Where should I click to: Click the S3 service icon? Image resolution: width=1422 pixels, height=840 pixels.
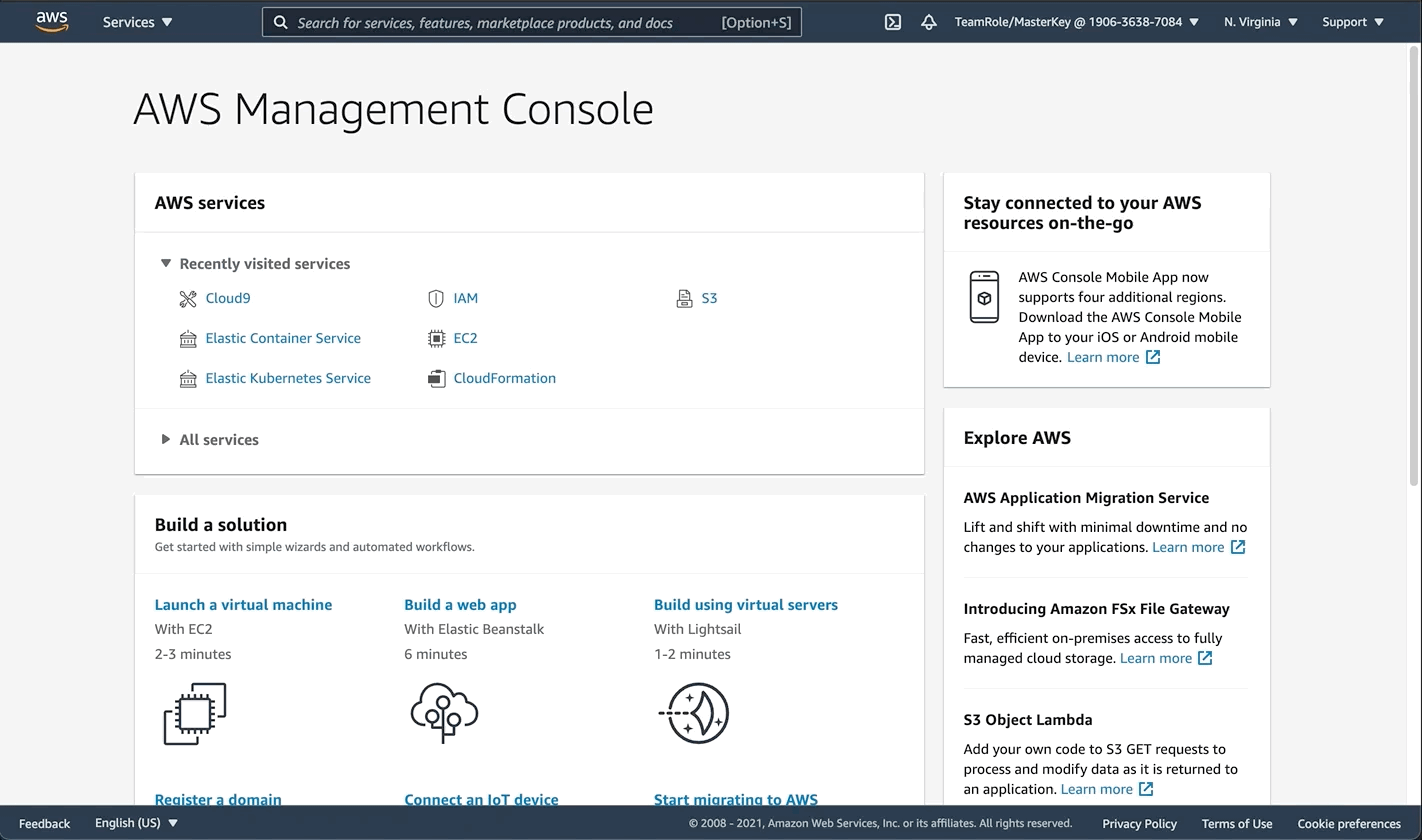(x=684, y=298)
